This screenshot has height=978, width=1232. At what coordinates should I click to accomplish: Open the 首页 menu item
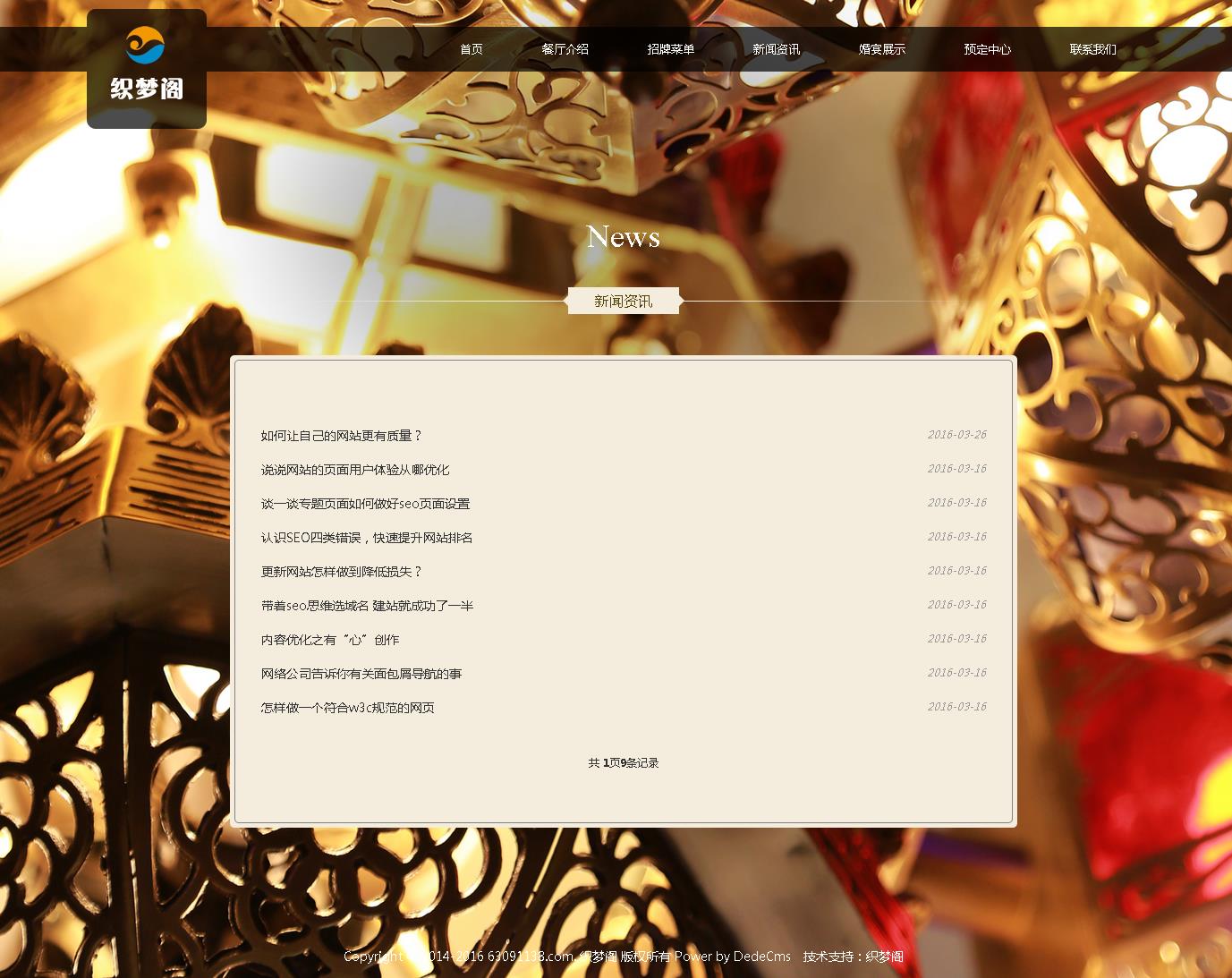pos(472,49)
